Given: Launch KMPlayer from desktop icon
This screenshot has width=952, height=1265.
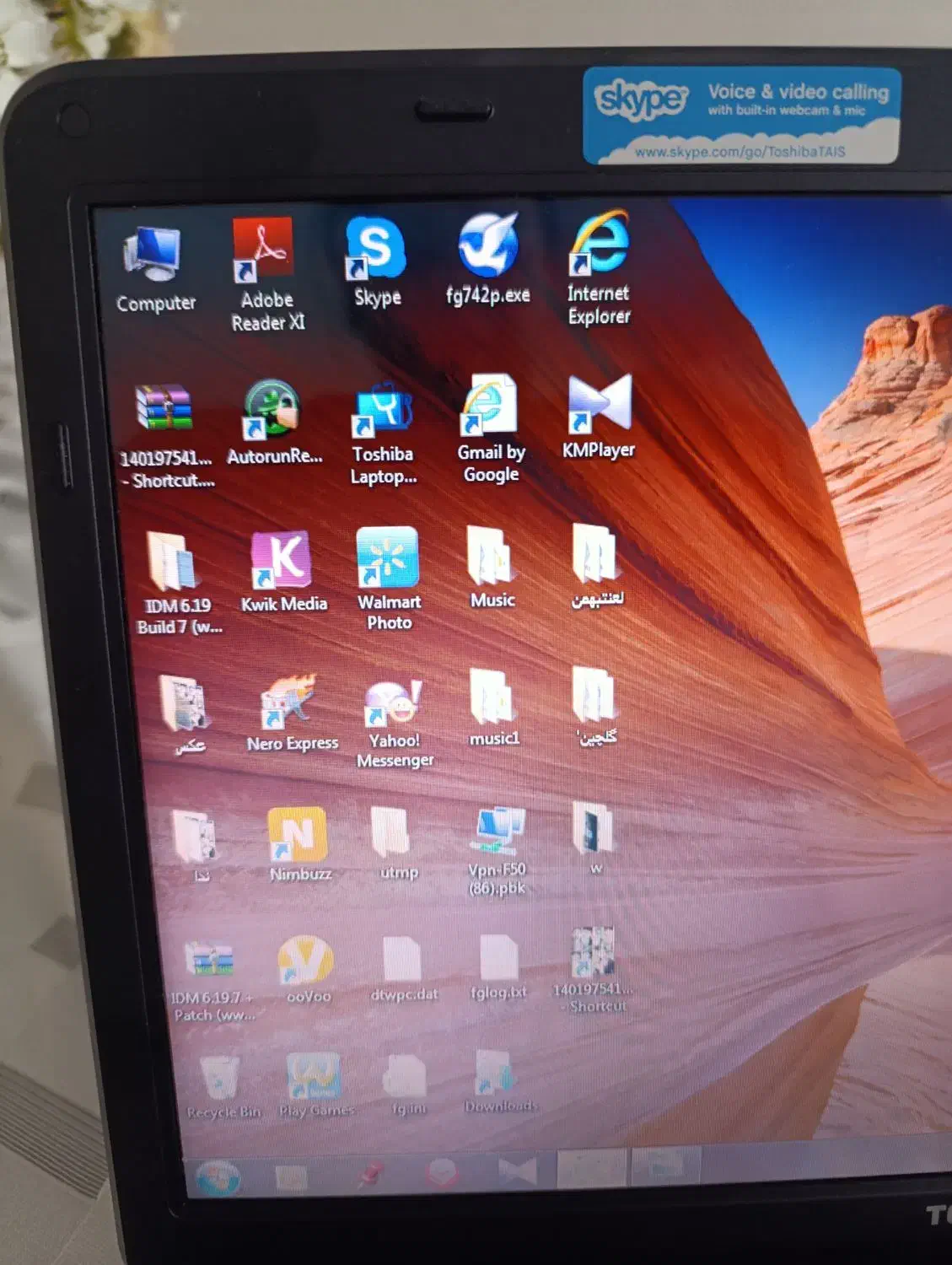Looking at the screenshot, I should [600, 403].
